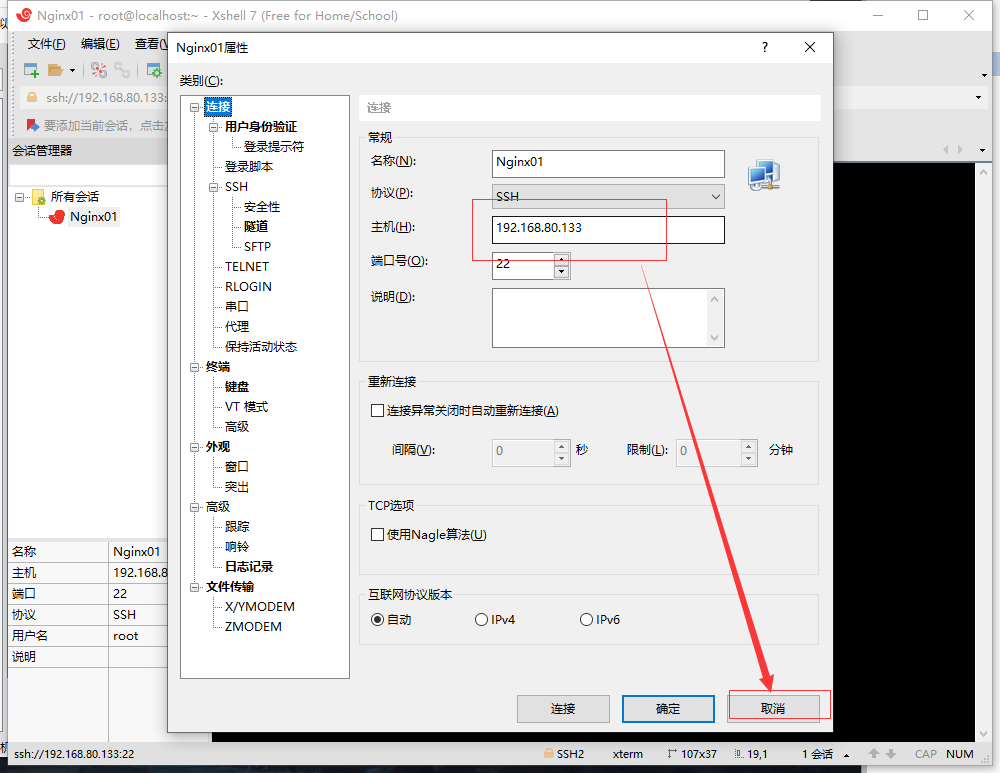The height and width of the screenshot is (773, 1000).
Task: Enable 连接异常关闭时自动重新连接 checkbox
Action: click(x=377, y=411)
